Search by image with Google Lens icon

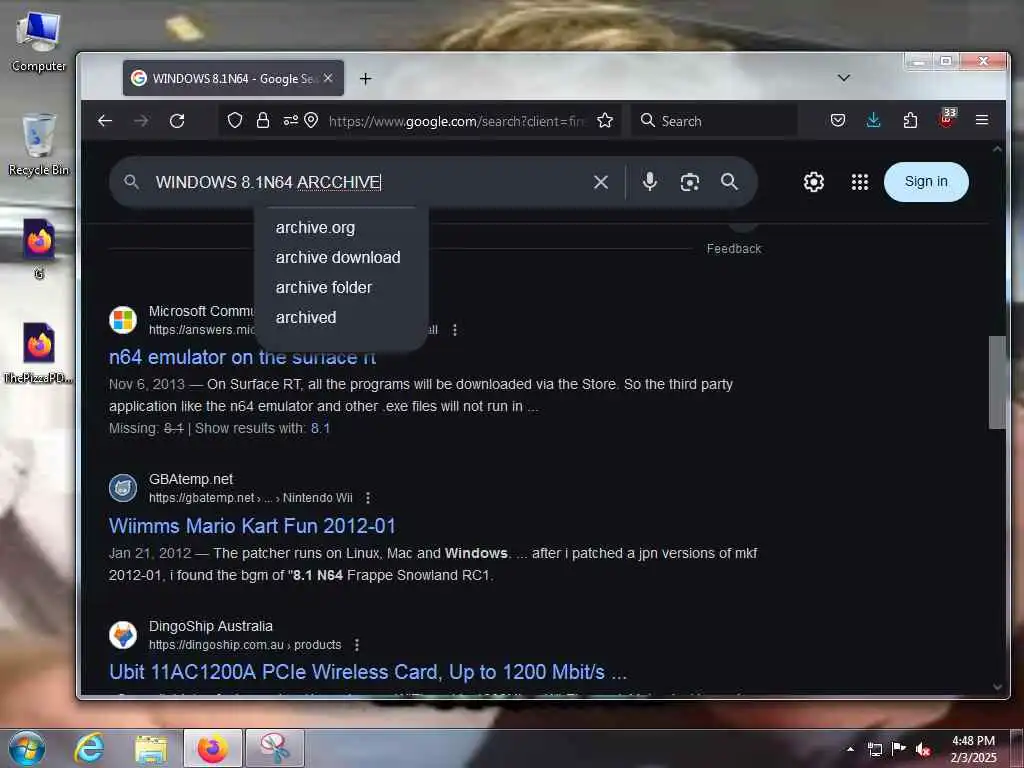[x=690, y=182]
